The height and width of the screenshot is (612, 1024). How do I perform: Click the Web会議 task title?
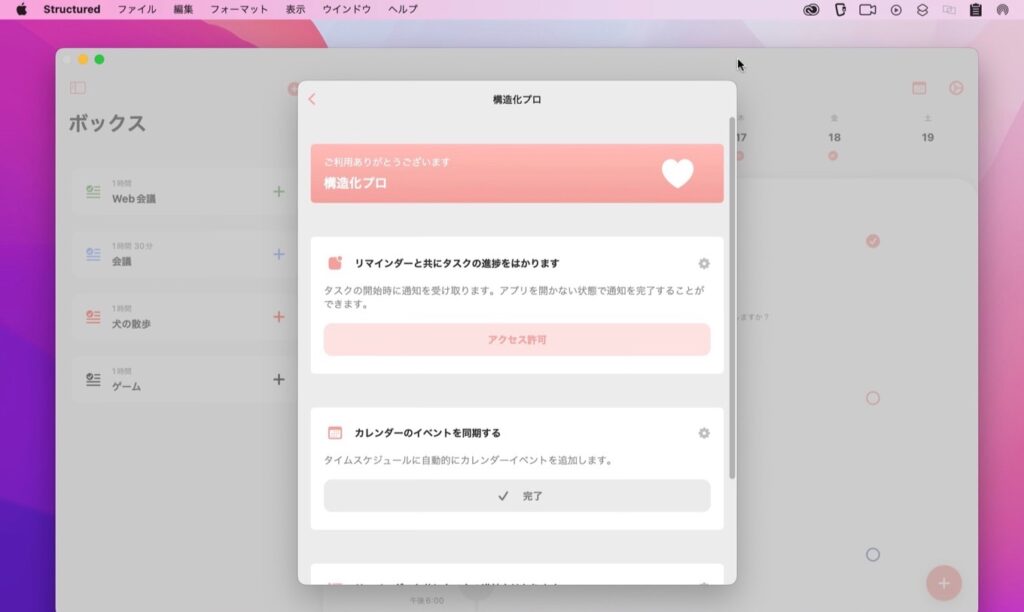[x=133, y=199]
